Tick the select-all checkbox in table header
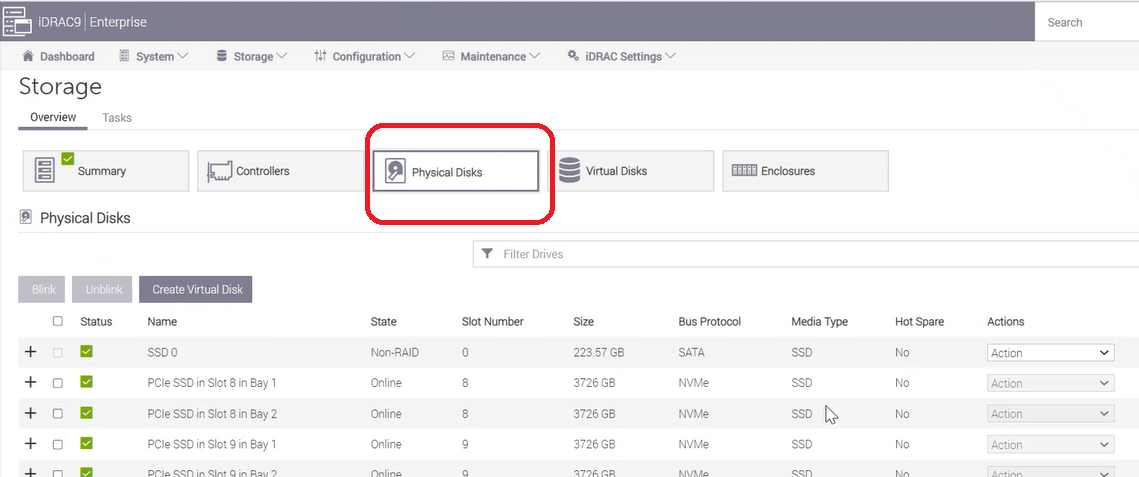Viewport: 1139px width, 477px height. (x=58, y=321)
